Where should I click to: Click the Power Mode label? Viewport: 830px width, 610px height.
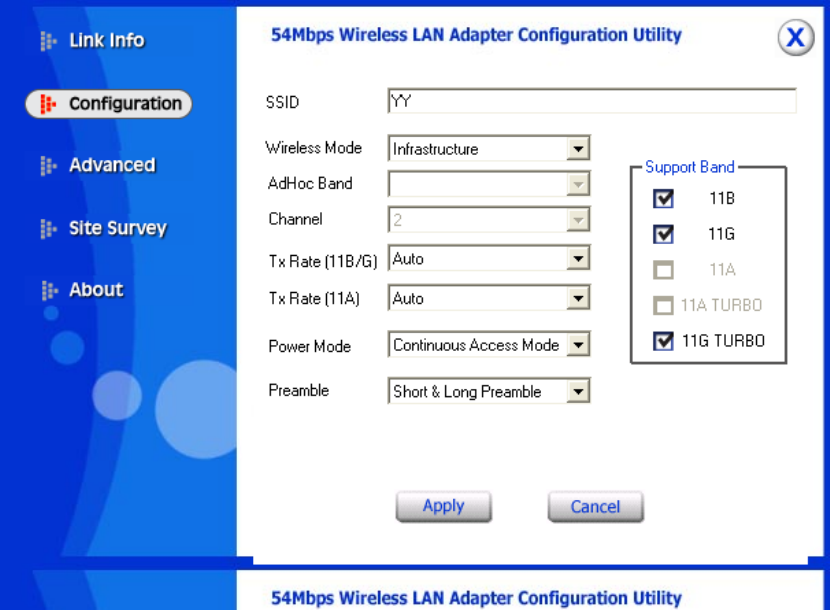coord(310,346)
